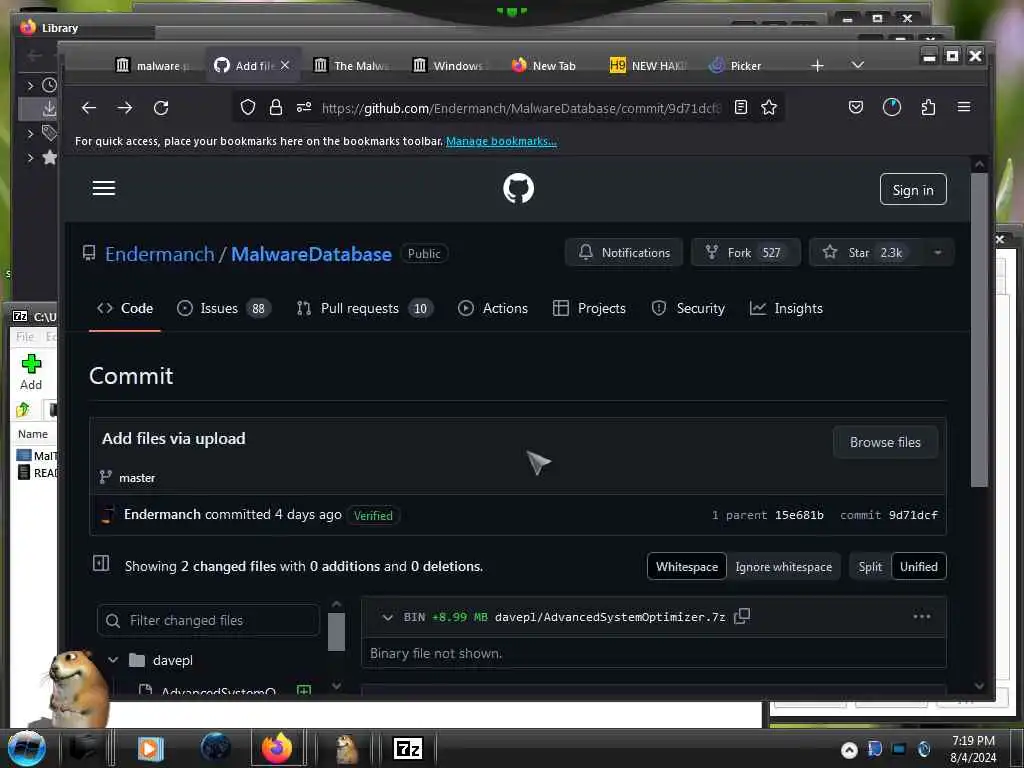This screenshot has width=1024, height=768.
Task: Open parent commit 15e681b
Action: [x=799, y=515]
